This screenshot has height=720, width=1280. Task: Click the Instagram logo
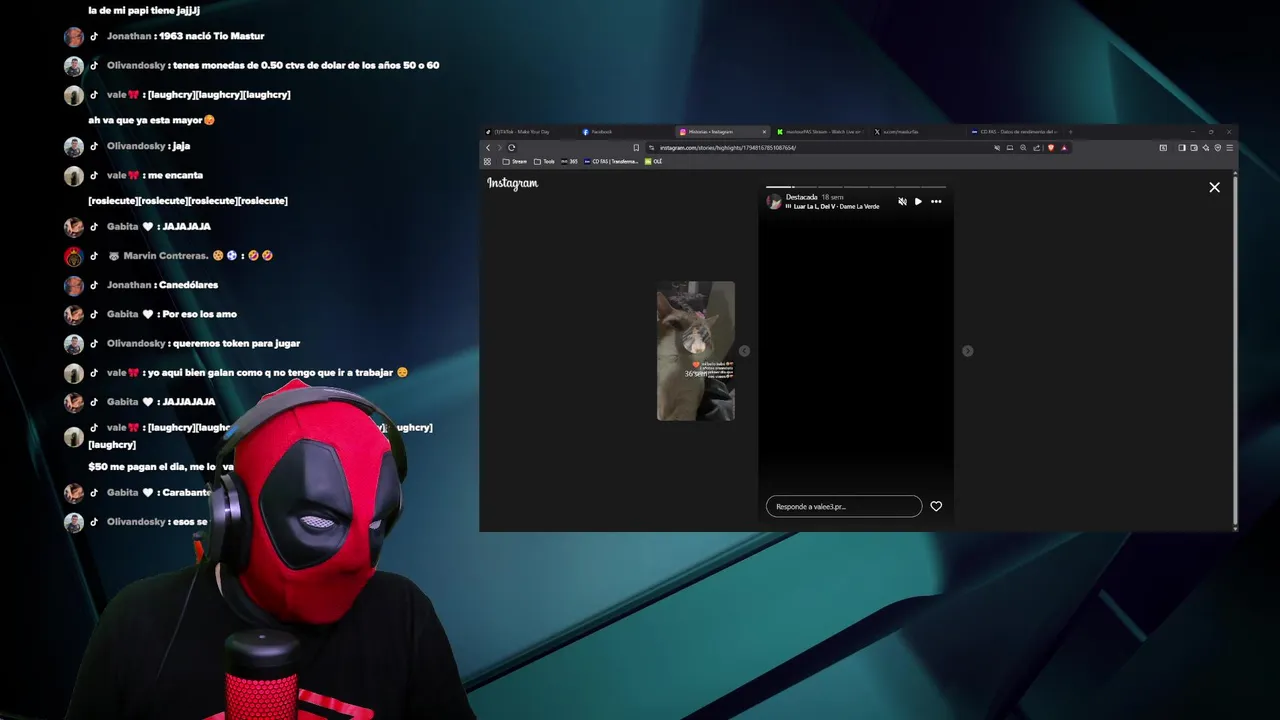point(512,183)
